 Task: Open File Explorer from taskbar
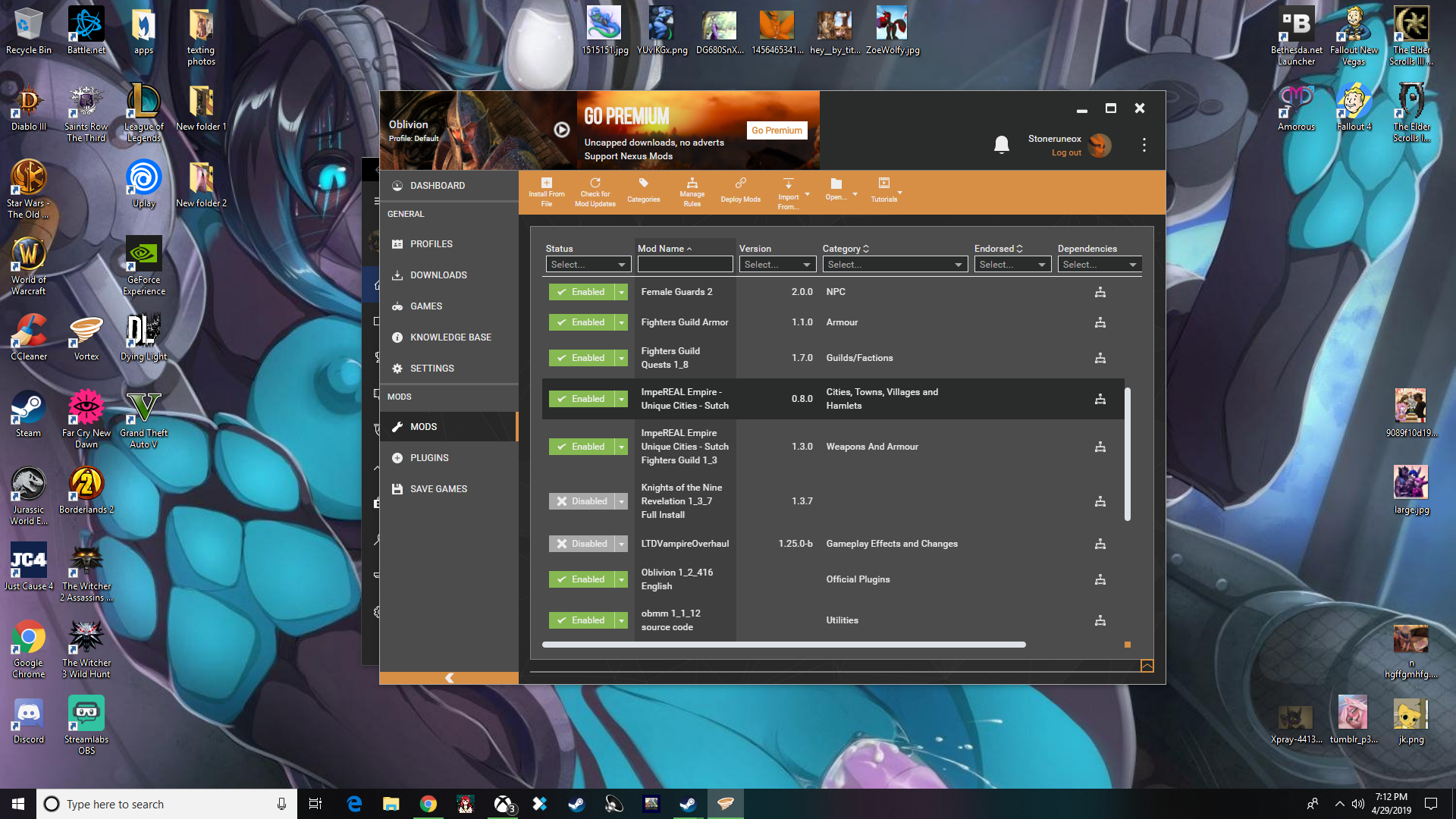(x=391, y=804)
